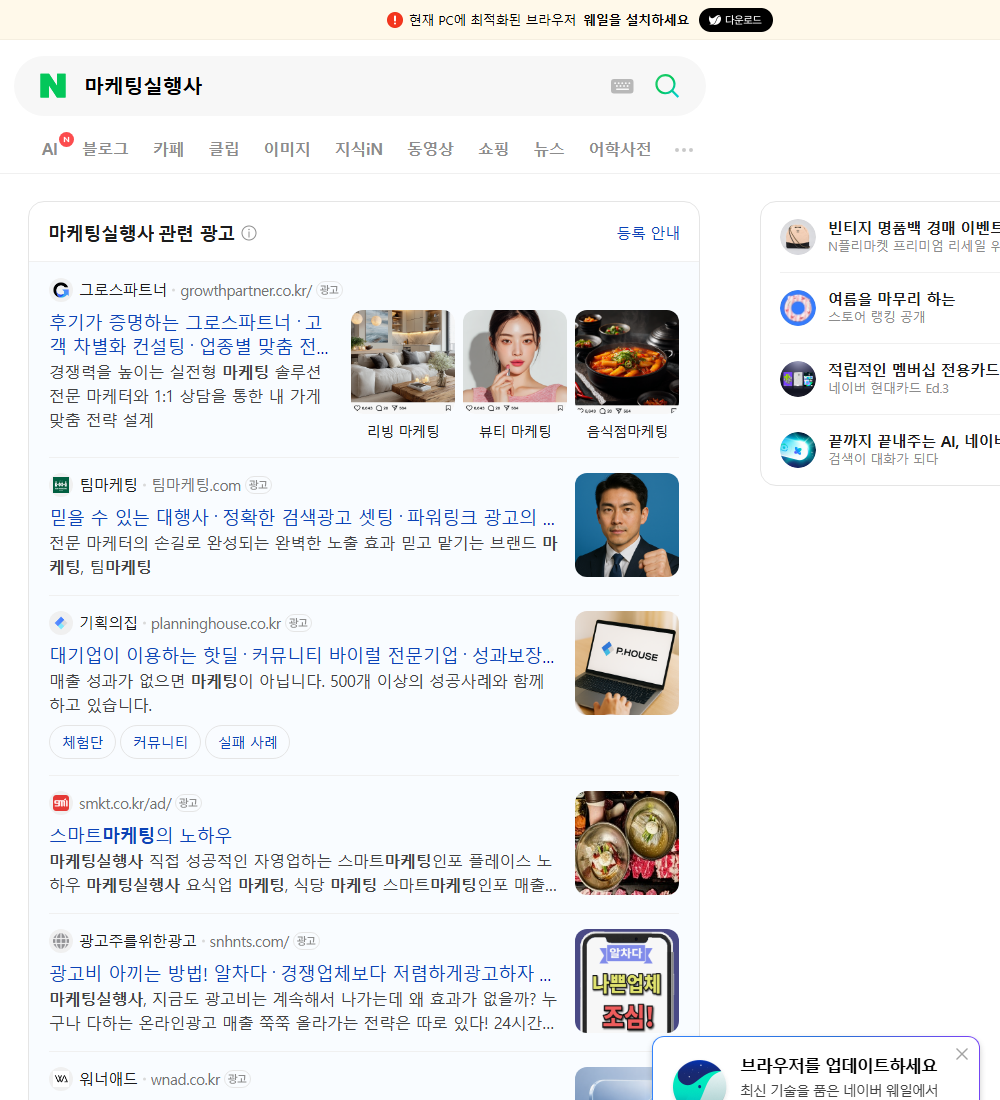Click the 기획의집 blue diamond favicon
This screenshot has height=1100, width=1000.
coord(61,623)
